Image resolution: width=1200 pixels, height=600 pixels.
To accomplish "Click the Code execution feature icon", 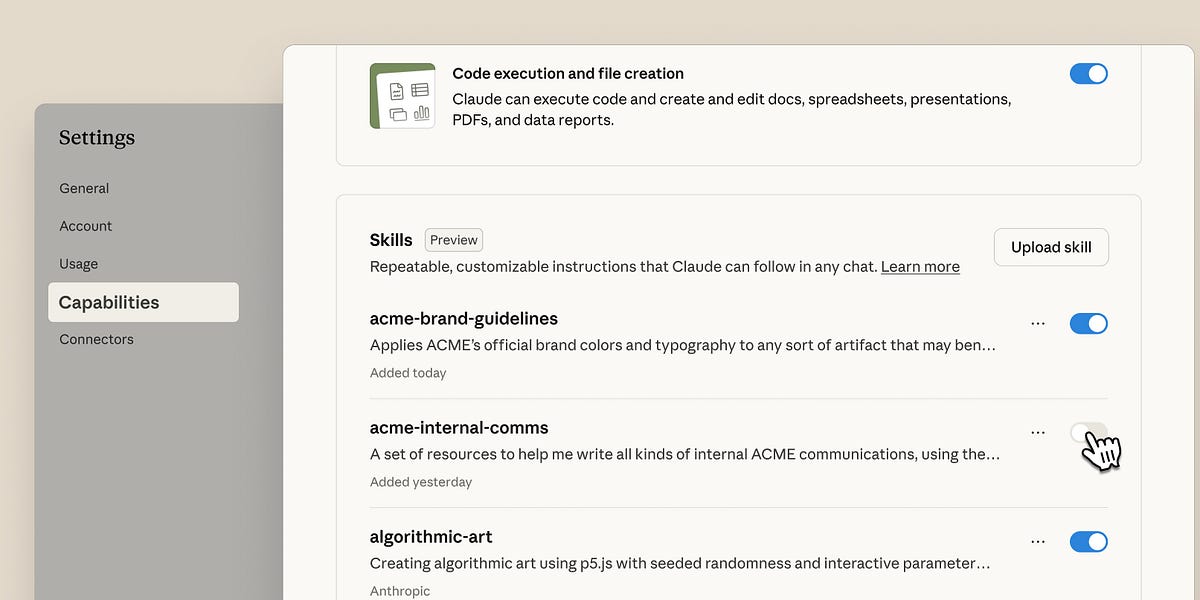I will [402, 96].
